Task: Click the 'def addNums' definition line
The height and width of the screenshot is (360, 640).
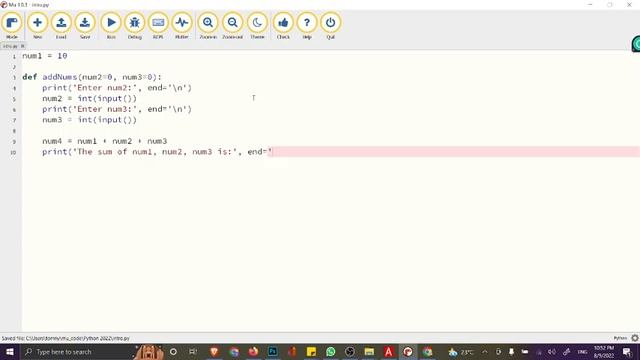Action: point(92,77)
